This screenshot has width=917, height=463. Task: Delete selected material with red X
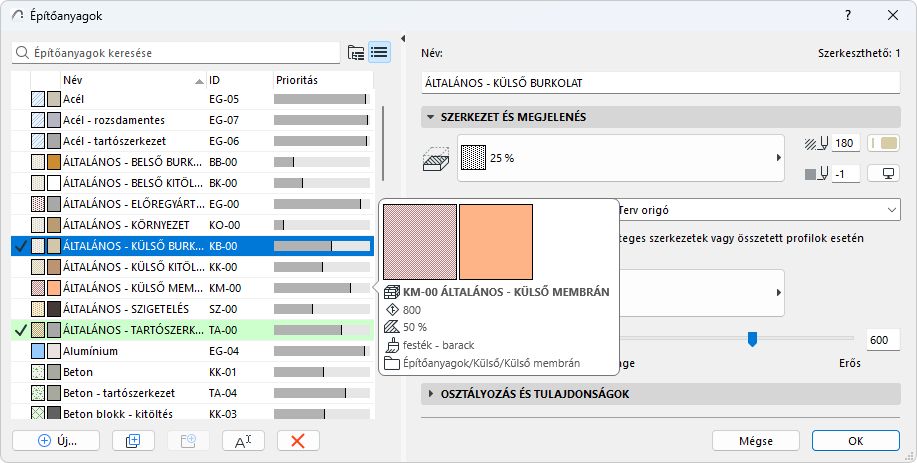point(298,441)
